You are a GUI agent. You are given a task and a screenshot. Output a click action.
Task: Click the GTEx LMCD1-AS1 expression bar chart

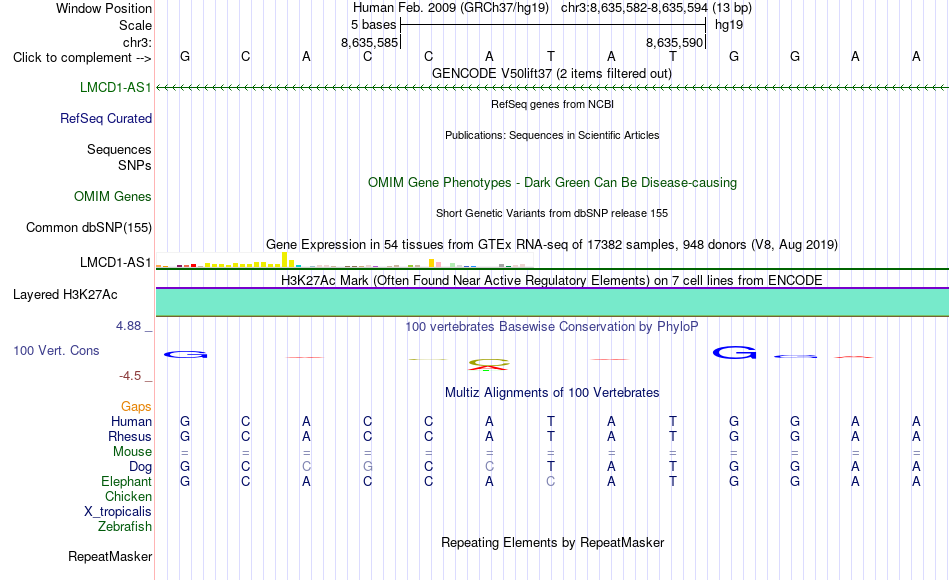[344, 261]
